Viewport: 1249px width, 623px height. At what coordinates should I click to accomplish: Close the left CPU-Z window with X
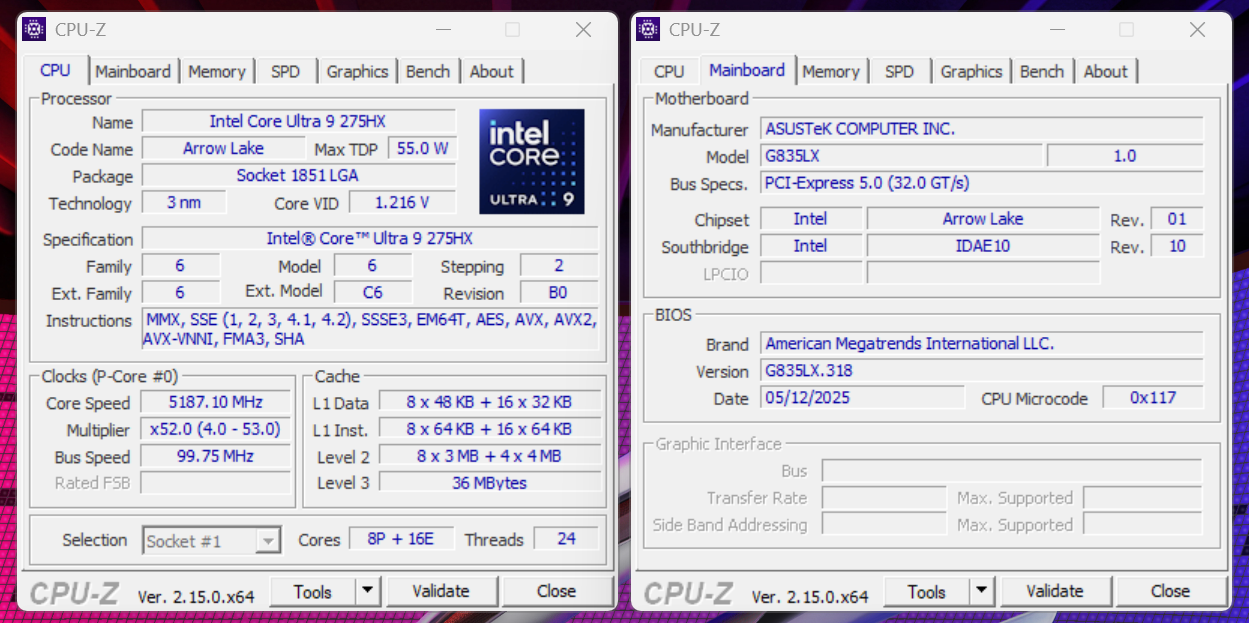[584, 30]
